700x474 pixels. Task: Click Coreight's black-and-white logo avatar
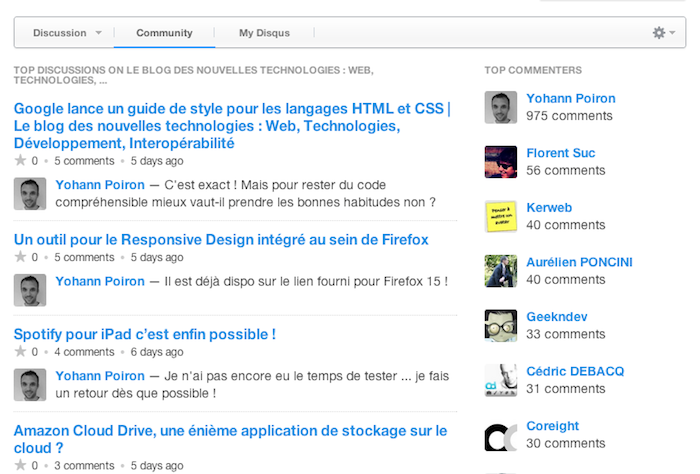coord(500,435)
